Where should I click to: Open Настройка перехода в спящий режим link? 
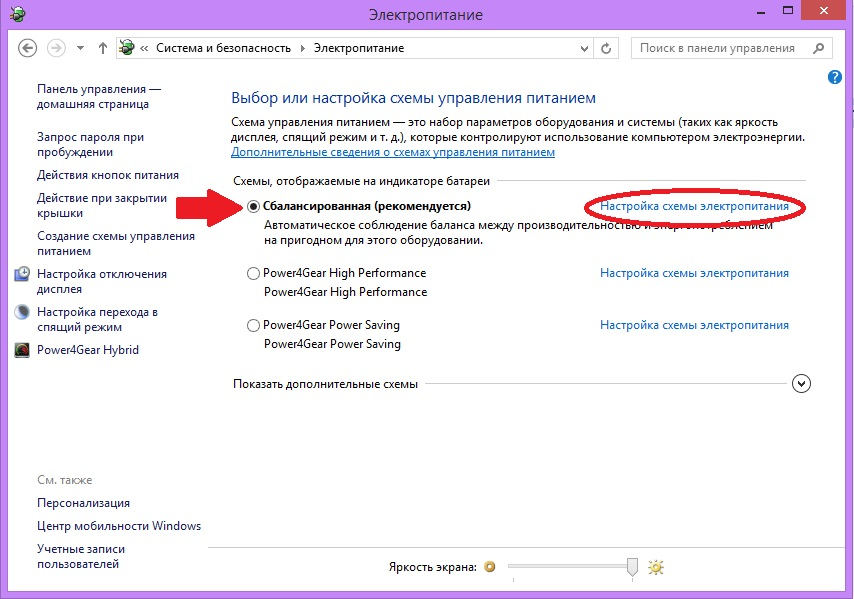point(97,320)
